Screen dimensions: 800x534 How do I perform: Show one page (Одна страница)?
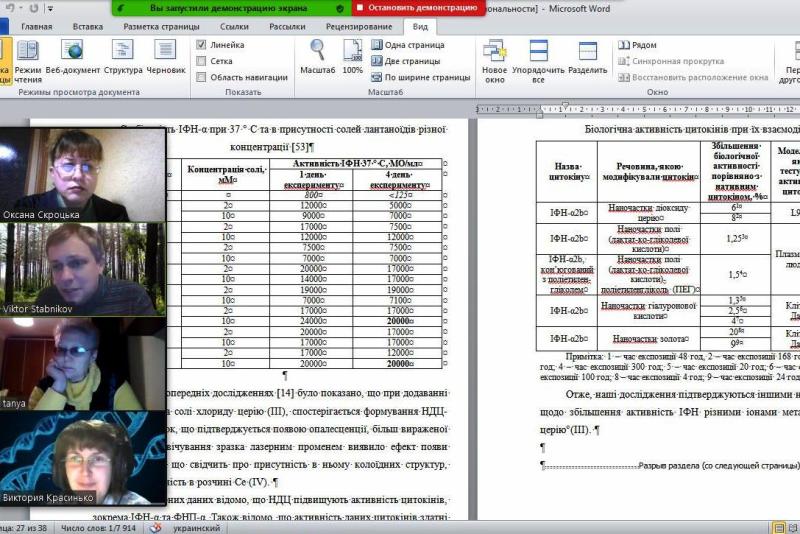click(408, 45)
